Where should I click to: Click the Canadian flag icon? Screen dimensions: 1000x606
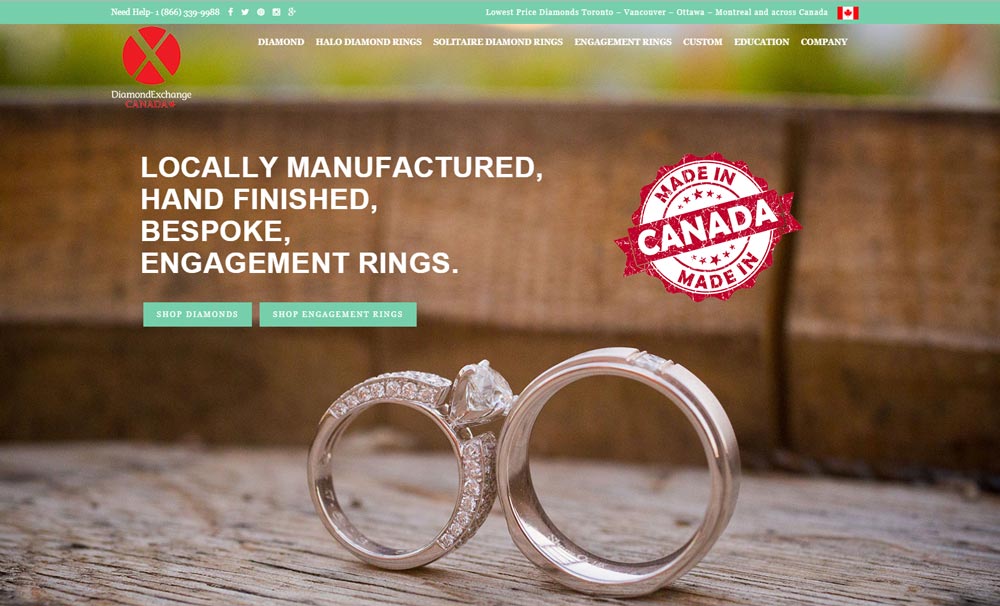click(x=848, y=13)
